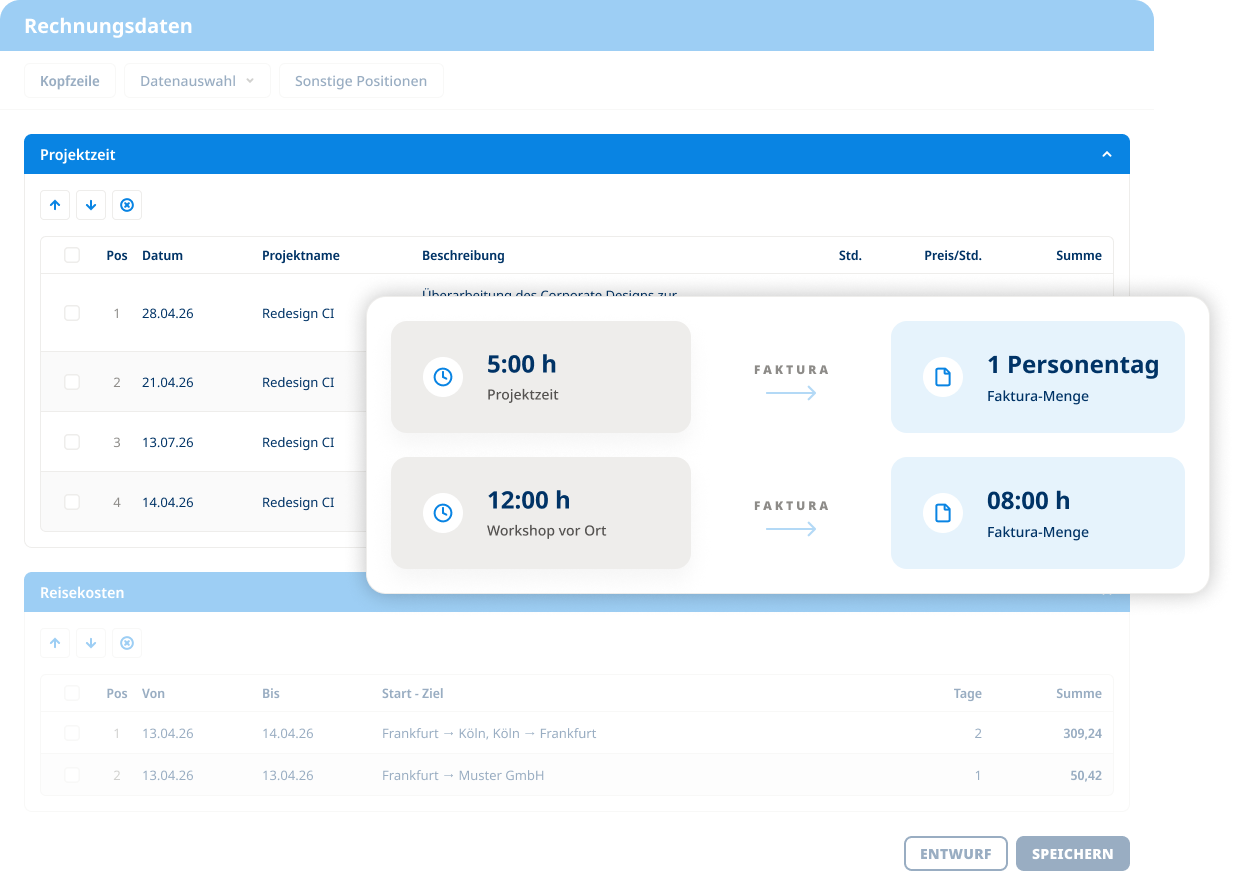The height and width of the screenshot is (895, 1234).
Task: Click the SPEICHERN button
Action: (1072, 854)
